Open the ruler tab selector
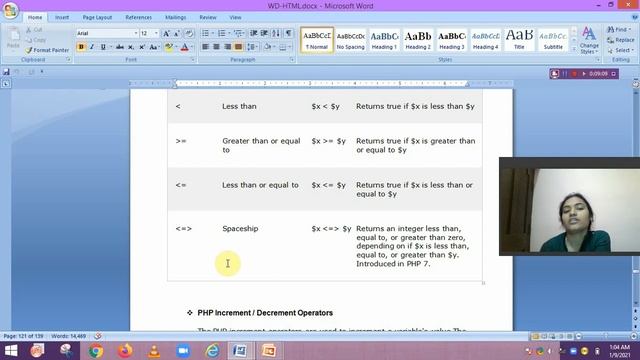This screenshot has width=640, height=360. click(x=6, y=84)
